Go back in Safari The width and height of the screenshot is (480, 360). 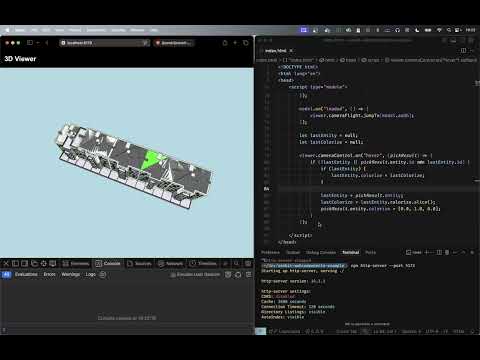pos(47,43)
